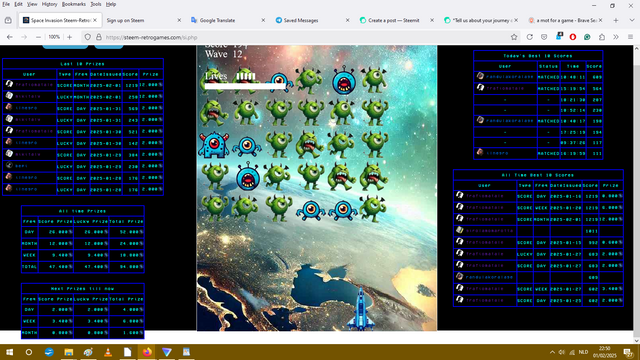Reset zoom via the 100% indicator
Image resolution: width=640 pixels, height=360 pixels.
54,37
